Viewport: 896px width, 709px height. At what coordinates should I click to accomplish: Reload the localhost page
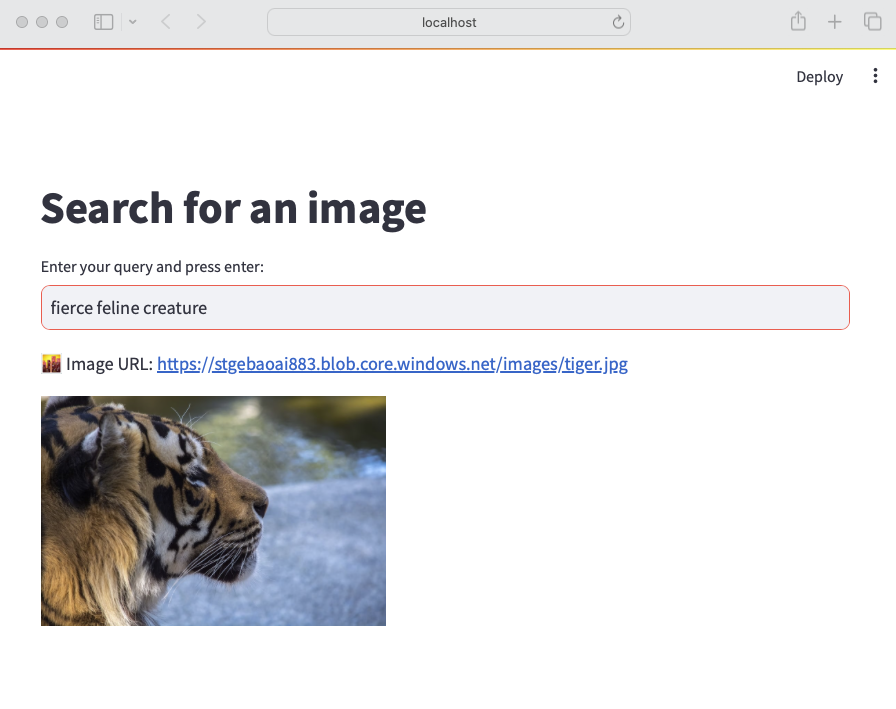[618, 22]
